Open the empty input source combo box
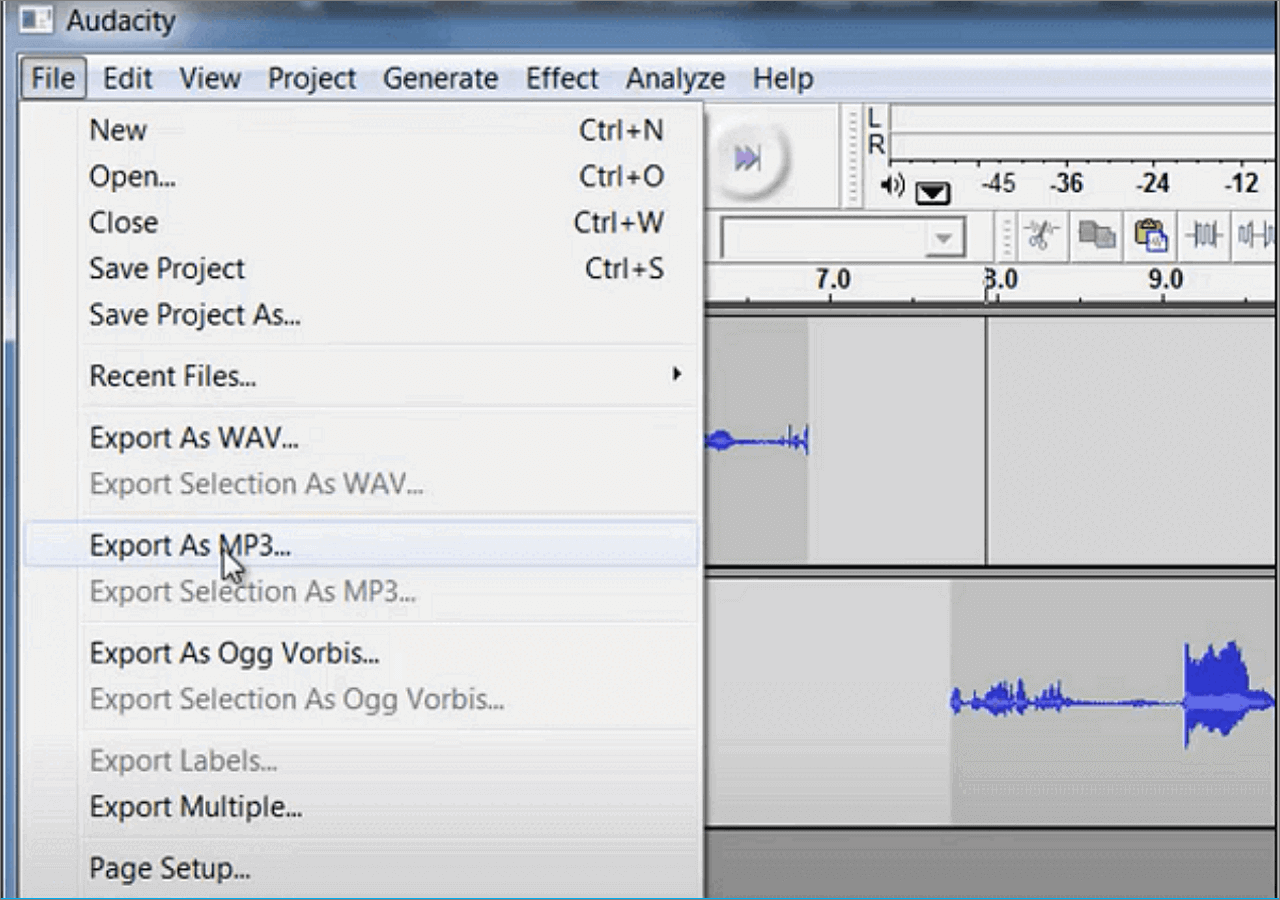This screenshot has width=1280, height=900. [x=842, y=238]
